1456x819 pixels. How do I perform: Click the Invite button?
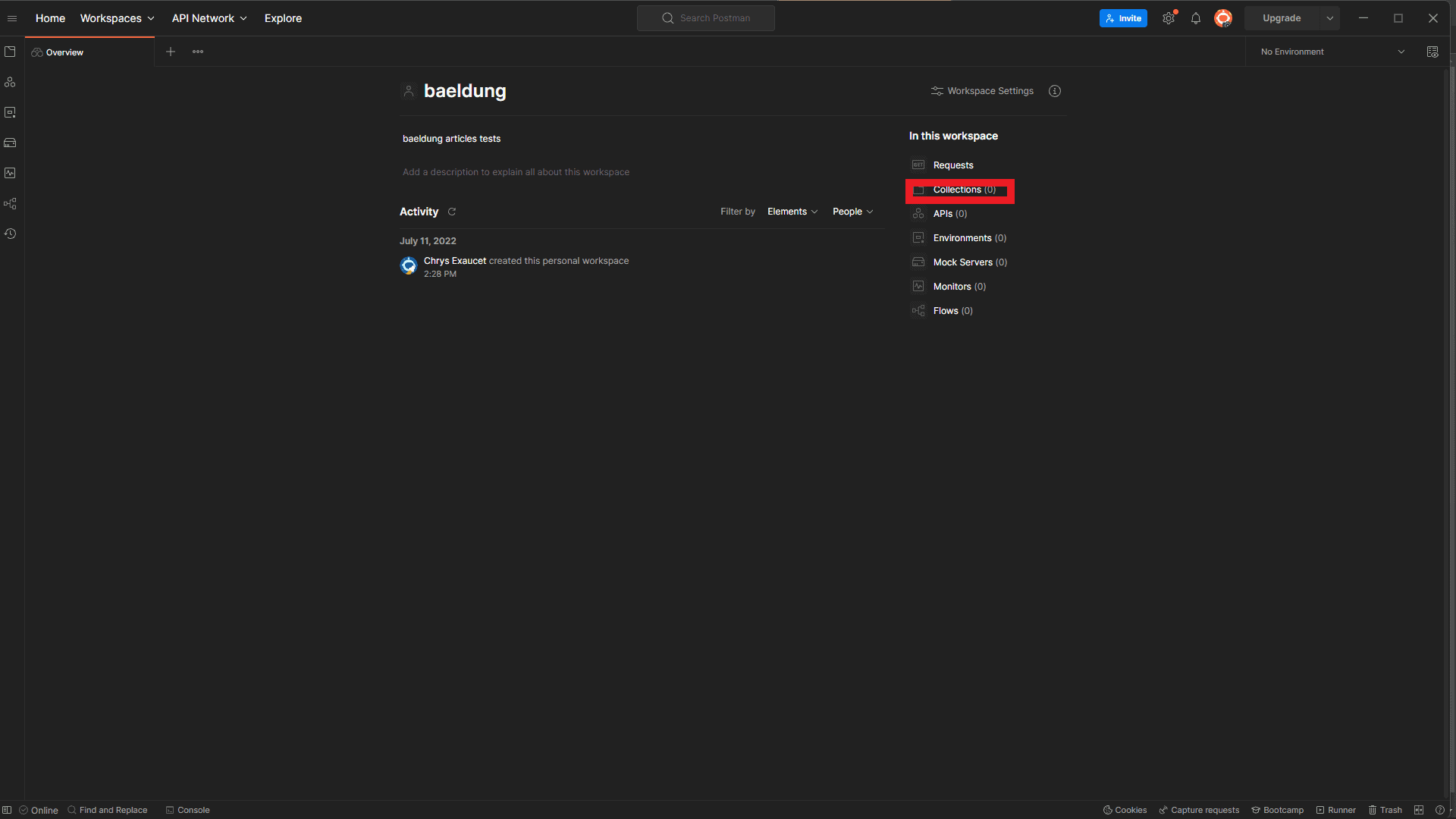click(1123, 18)
